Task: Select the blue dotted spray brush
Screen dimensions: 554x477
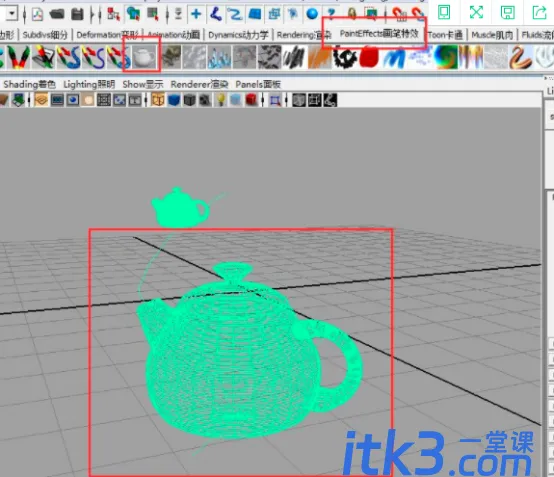Action: (x=419, y=57)
